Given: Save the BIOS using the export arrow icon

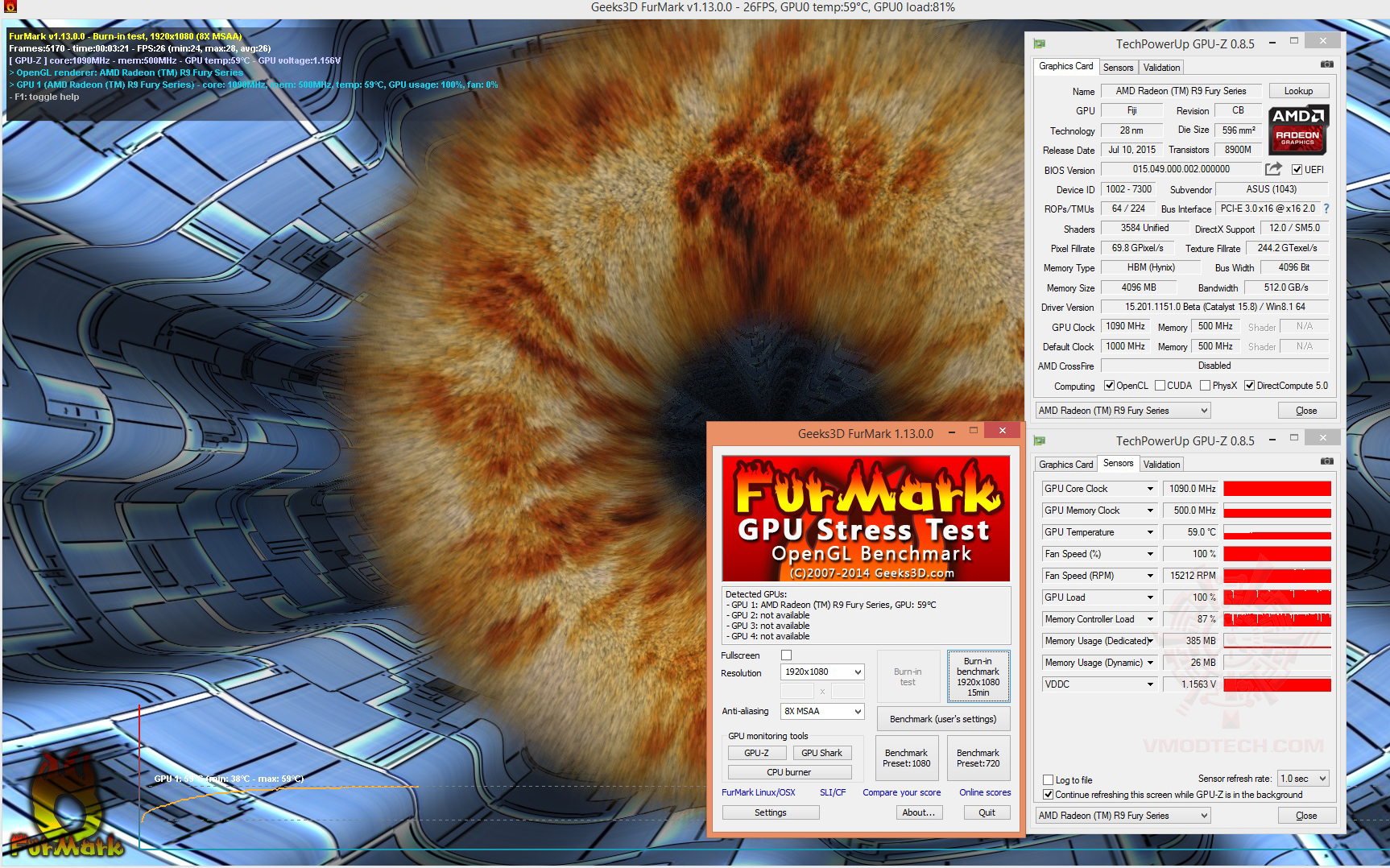Looking at the screenshot, I should click(x=1273, y=169).
